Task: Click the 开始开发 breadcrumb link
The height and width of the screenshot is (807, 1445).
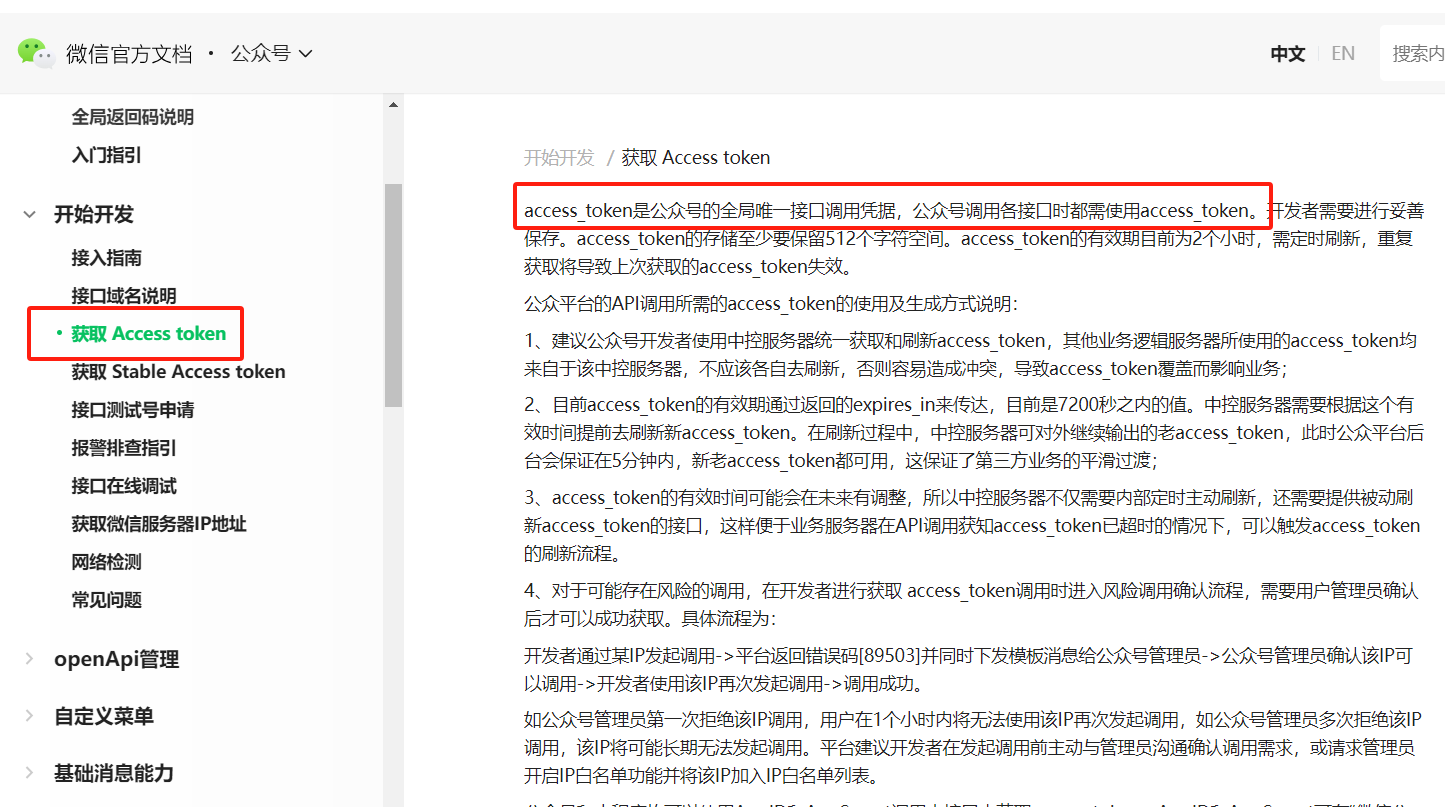Action: tap(559, 157)
